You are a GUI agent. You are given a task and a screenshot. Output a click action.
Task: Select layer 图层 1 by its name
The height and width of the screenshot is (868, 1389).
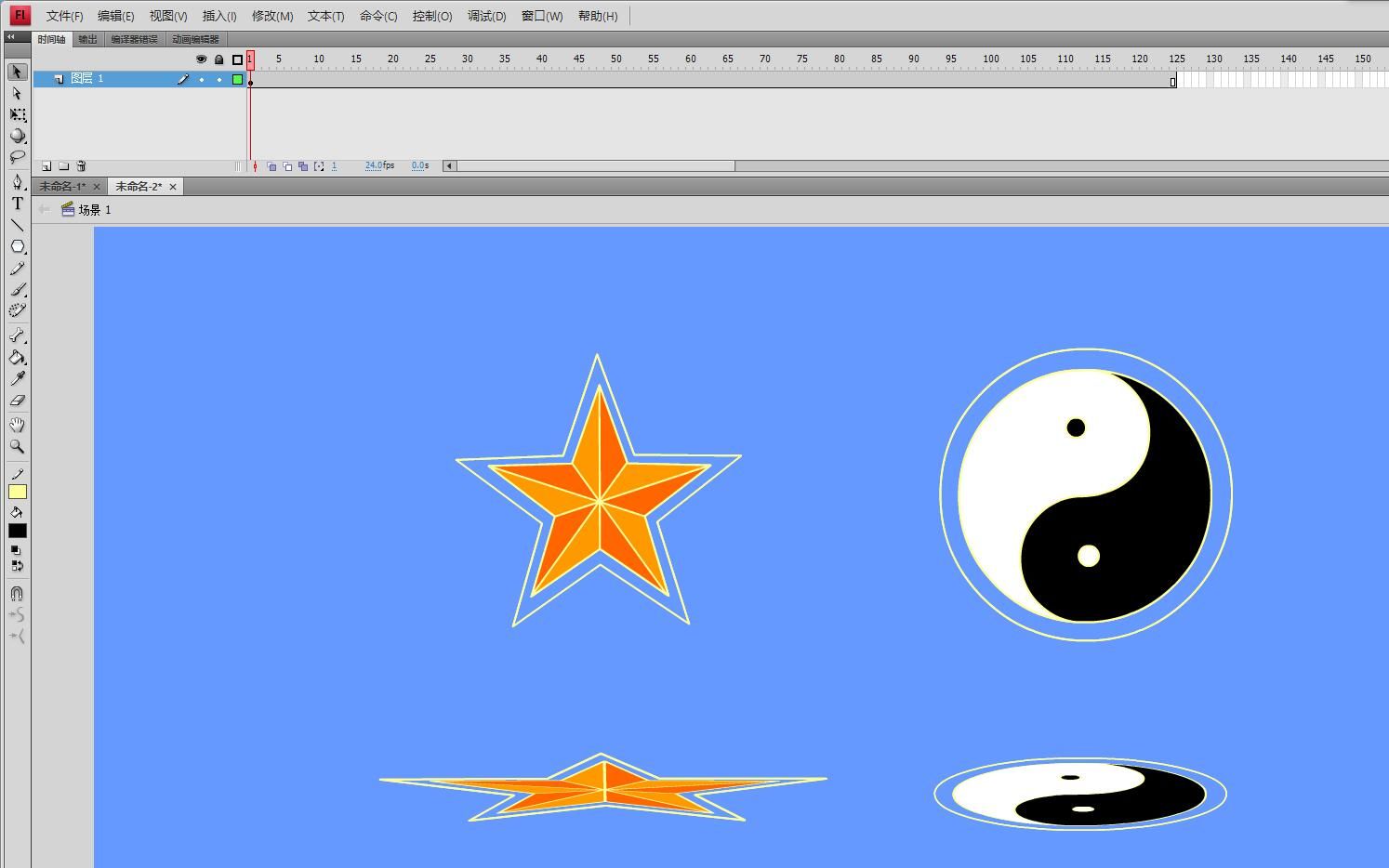click(87, 79)
